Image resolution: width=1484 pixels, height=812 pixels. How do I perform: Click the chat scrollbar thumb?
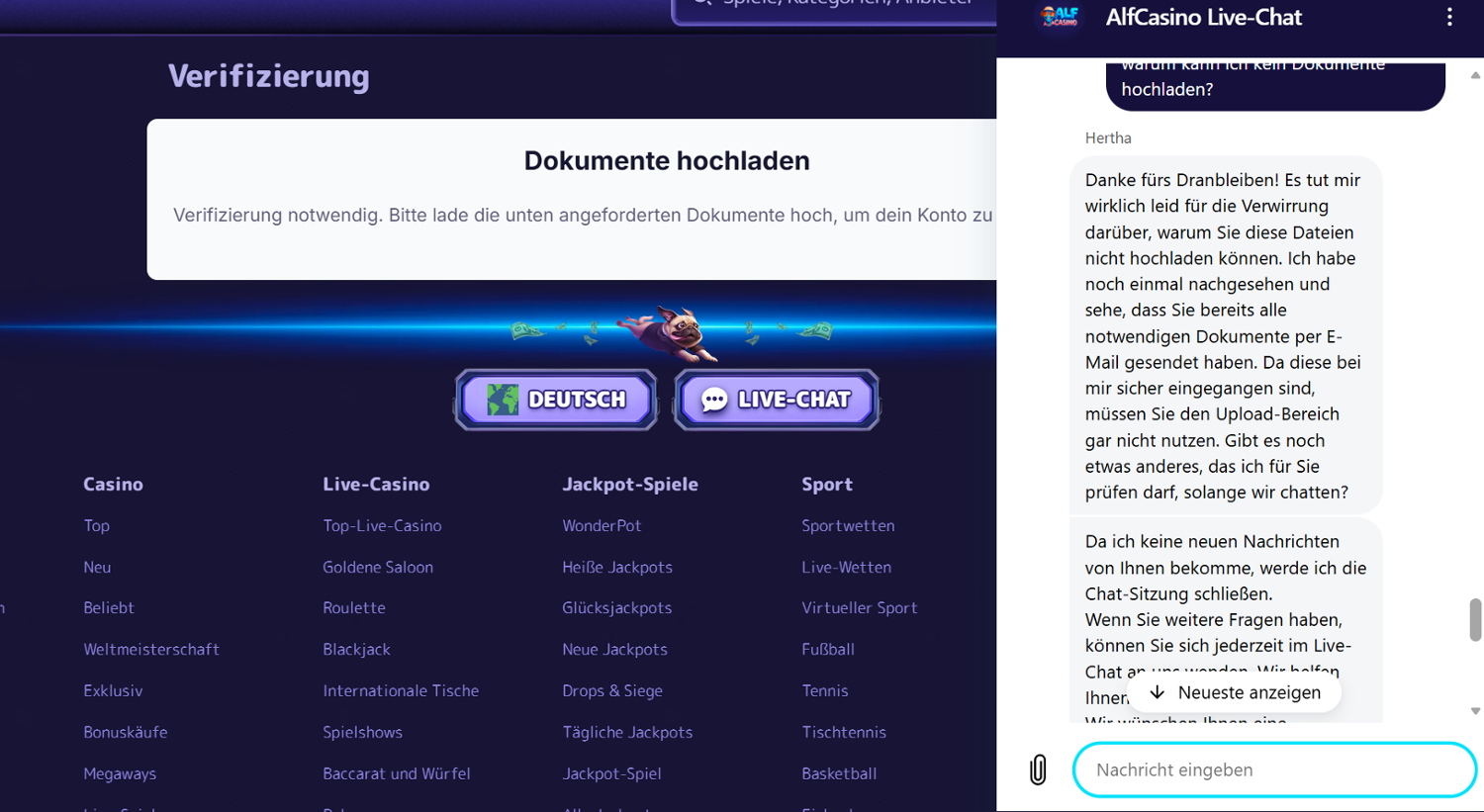click(x=1475, y=620)
